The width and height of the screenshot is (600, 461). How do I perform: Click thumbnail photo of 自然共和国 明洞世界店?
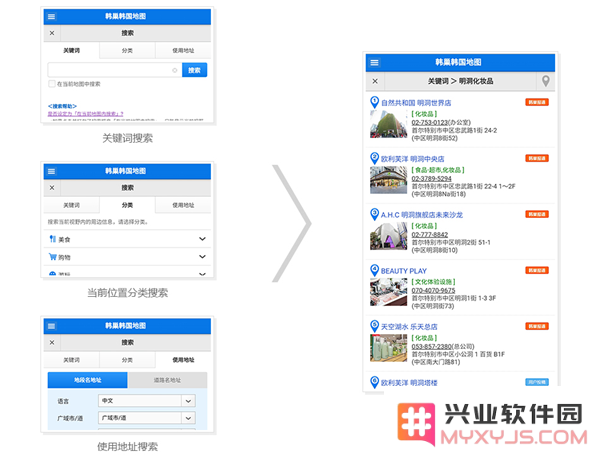pos(388,124)
